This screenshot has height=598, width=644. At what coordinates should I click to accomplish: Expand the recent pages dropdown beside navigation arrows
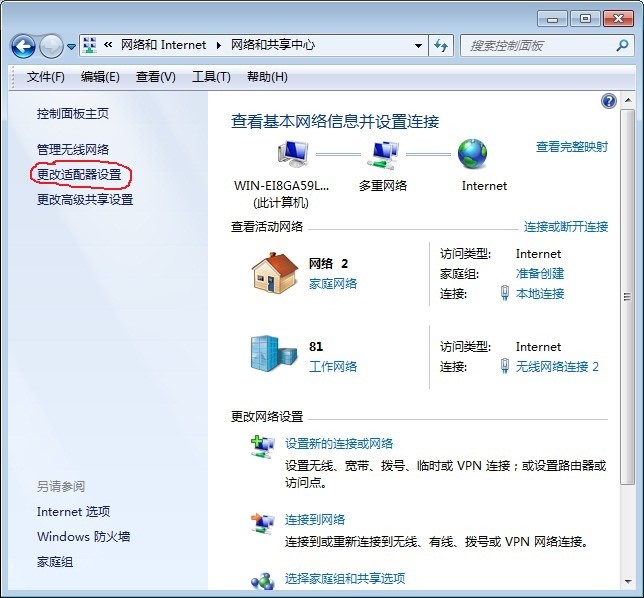click(x=71, y=46)
